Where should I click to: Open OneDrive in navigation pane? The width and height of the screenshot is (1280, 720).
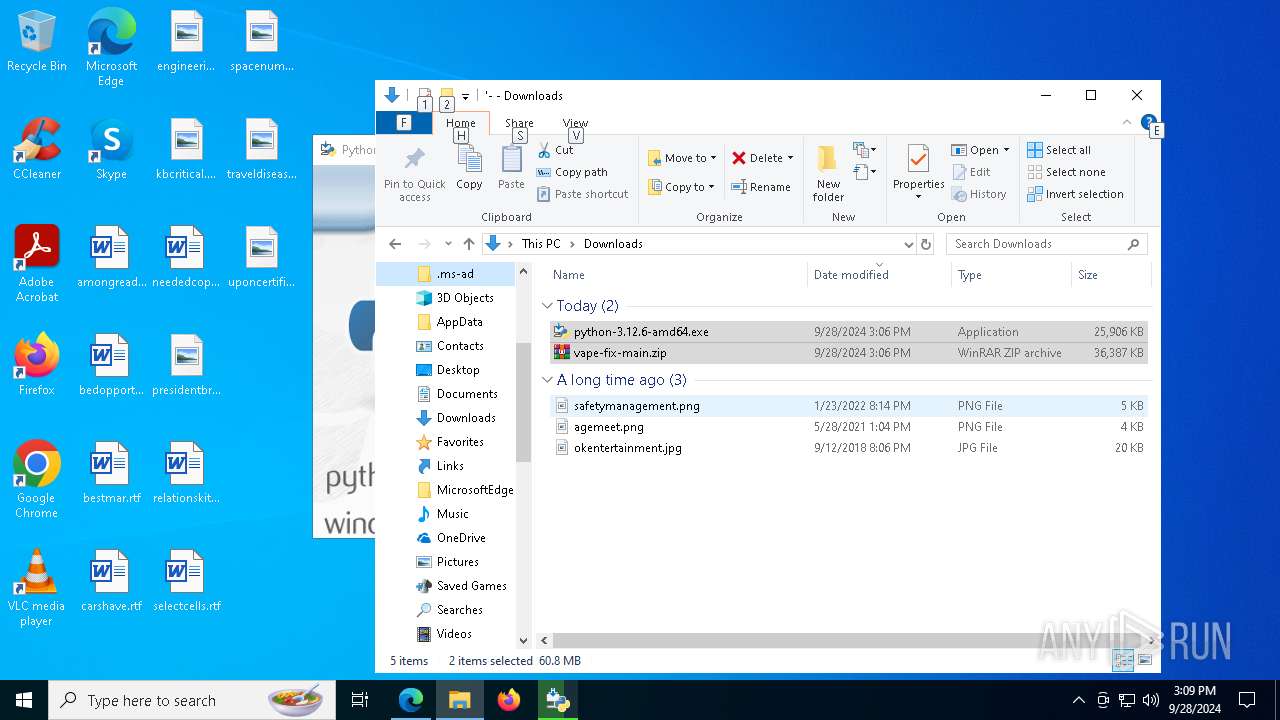461,538
